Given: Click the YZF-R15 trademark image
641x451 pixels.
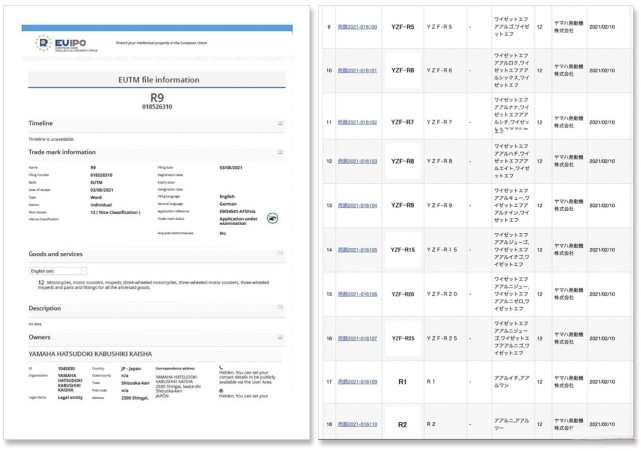Looking at the screenshot, I should (x=403, y=249).
